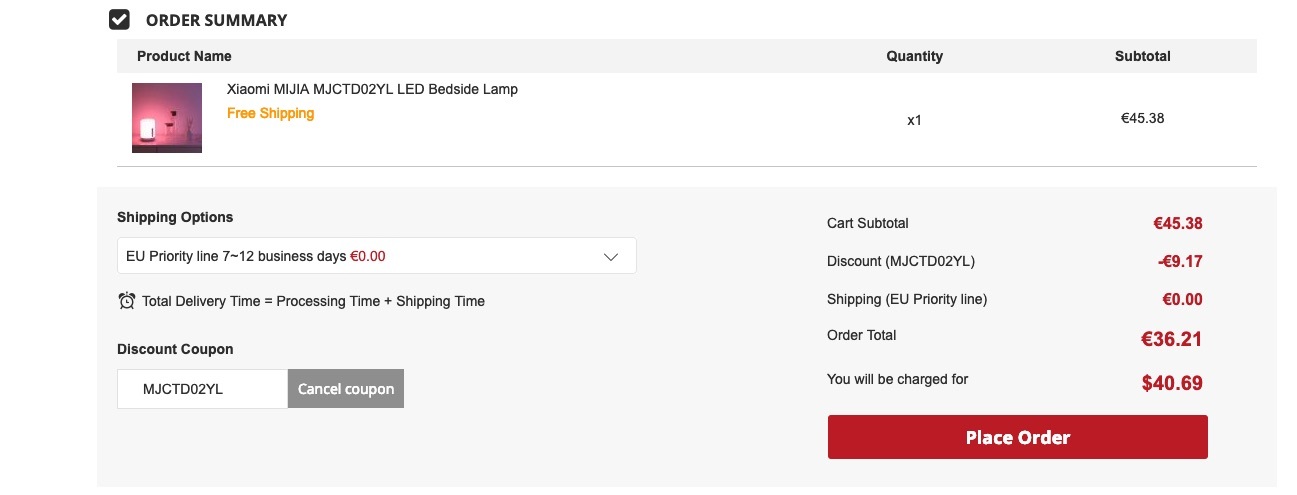The image size is (1297, 495).
Task: Click the Product Name column header
Action: (x=184, y=56)
